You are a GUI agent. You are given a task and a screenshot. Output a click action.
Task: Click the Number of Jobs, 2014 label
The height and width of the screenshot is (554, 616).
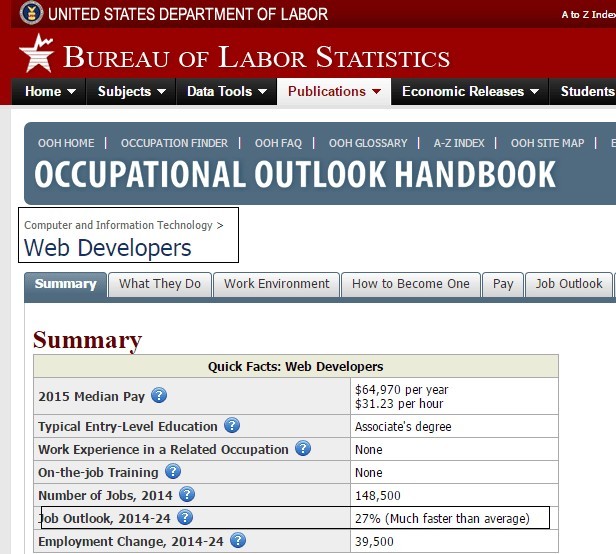coord(105,495)
